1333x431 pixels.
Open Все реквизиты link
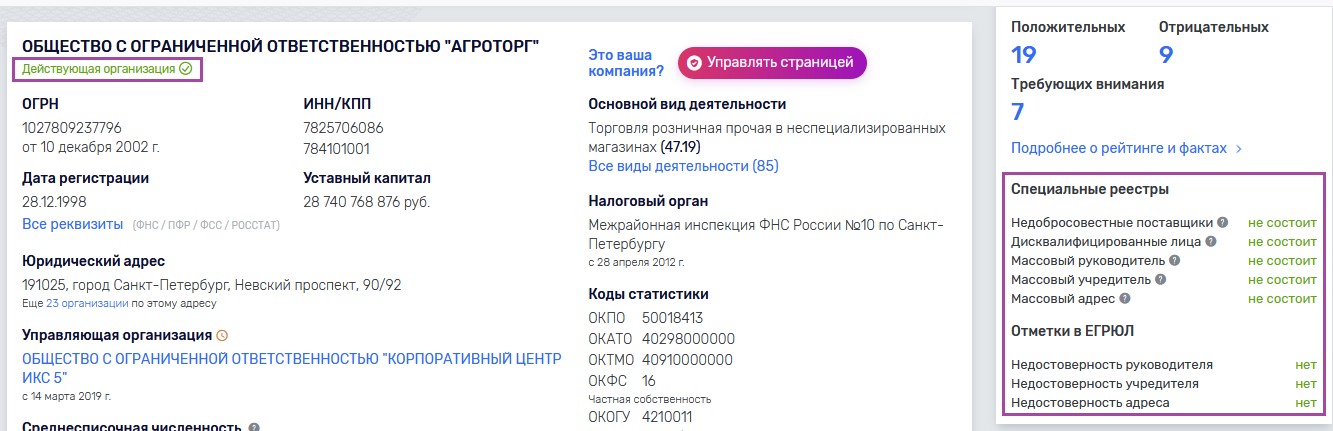coord(72,224)
